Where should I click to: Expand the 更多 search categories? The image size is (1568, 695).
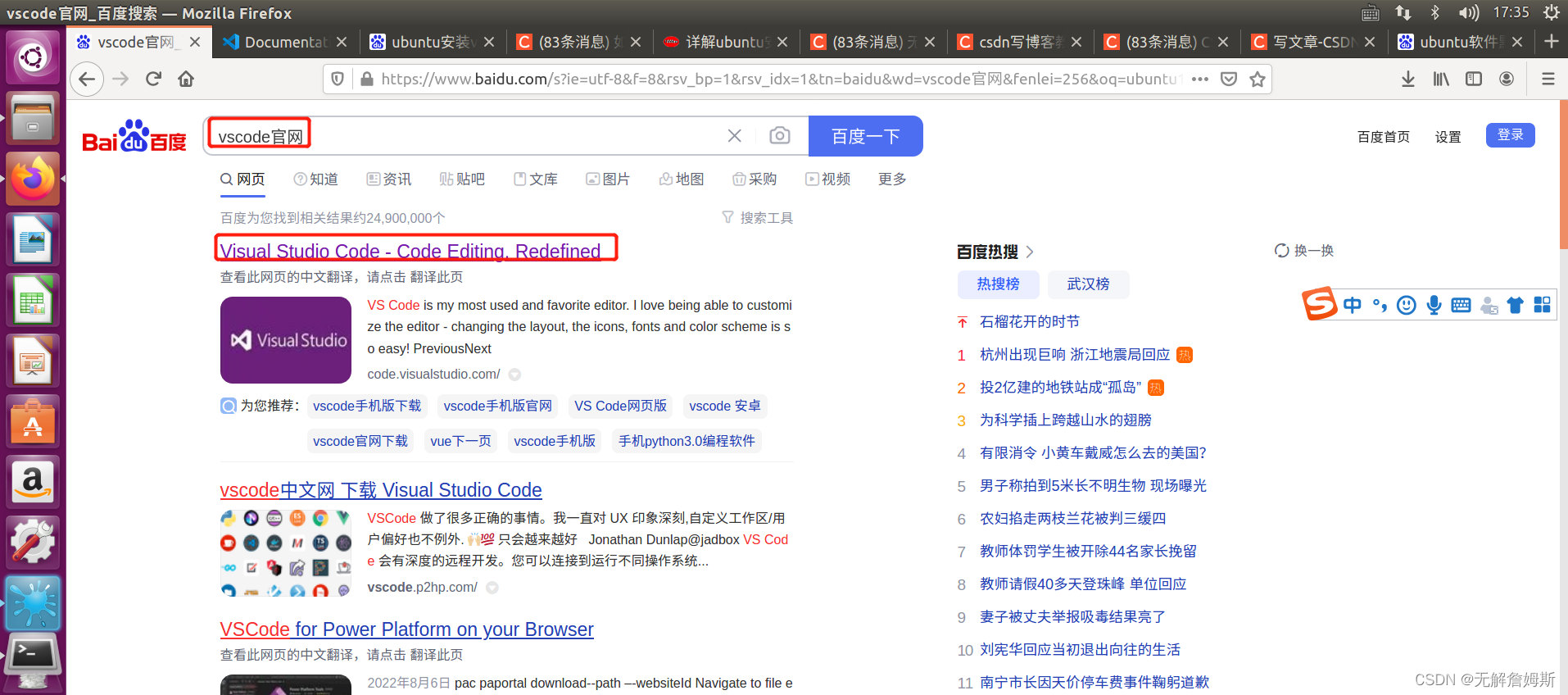(892, 179)
